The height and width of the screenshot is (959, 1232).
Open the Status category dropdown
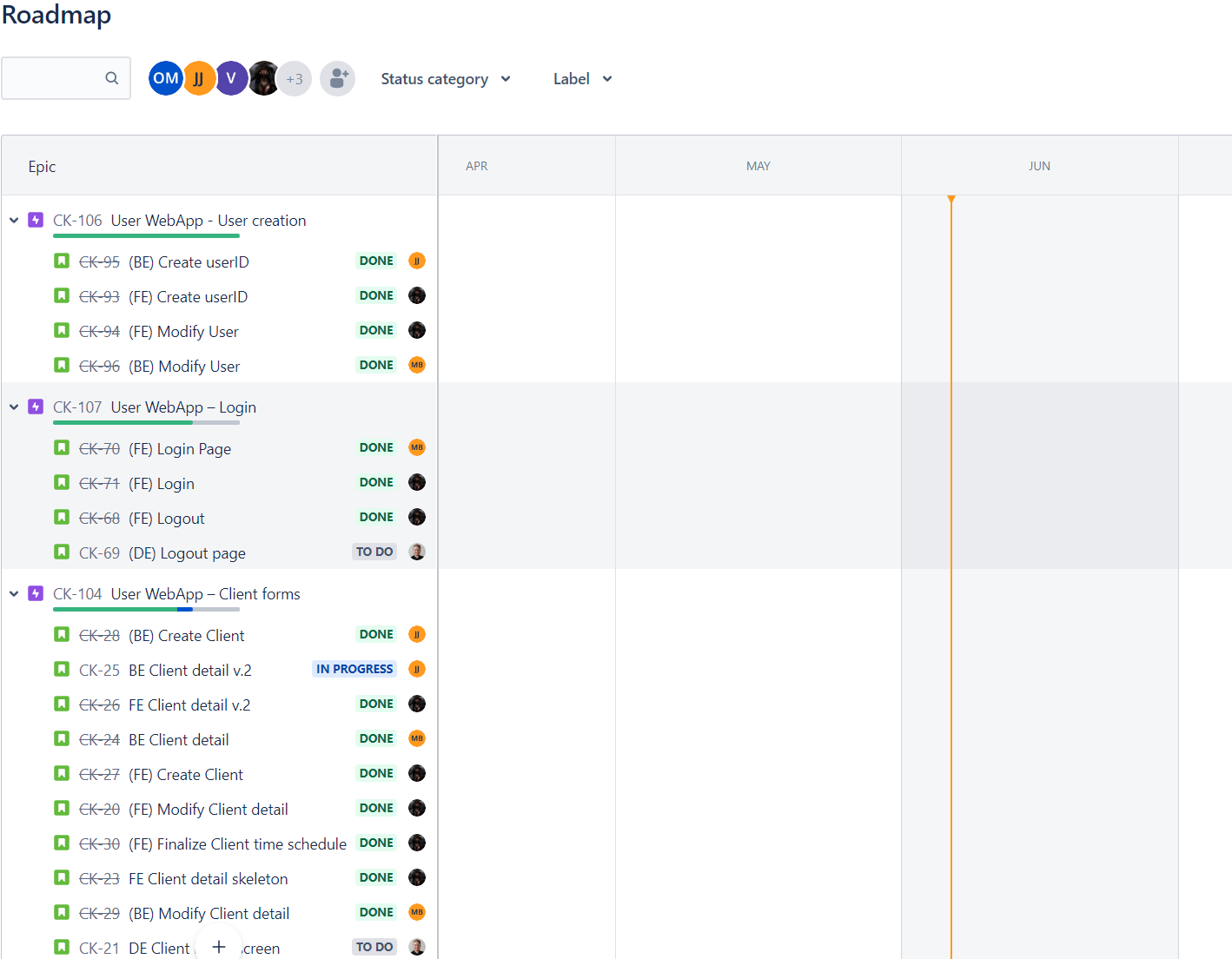point(446,79)
